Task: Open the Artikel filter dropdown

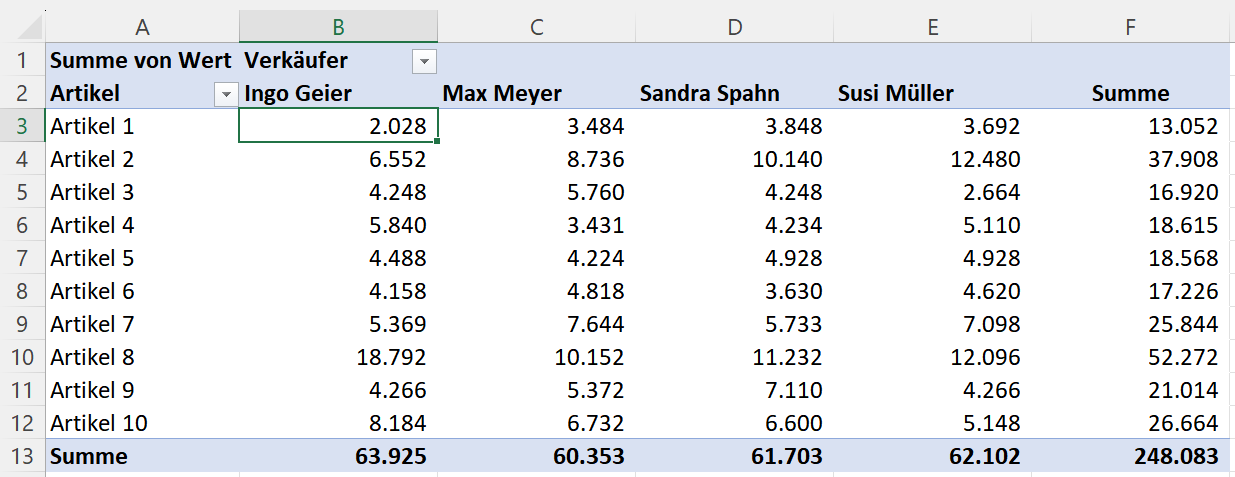Action: (x=226, y=95)
